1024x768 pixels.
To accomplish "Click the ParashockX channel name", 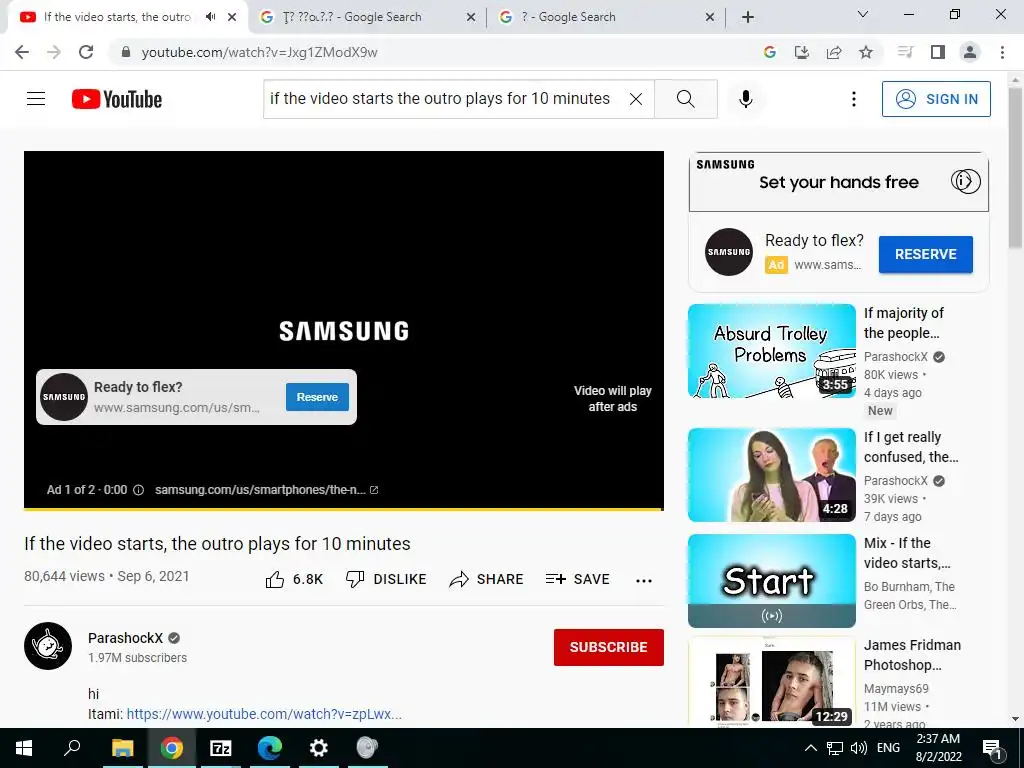I will [125, 638].
